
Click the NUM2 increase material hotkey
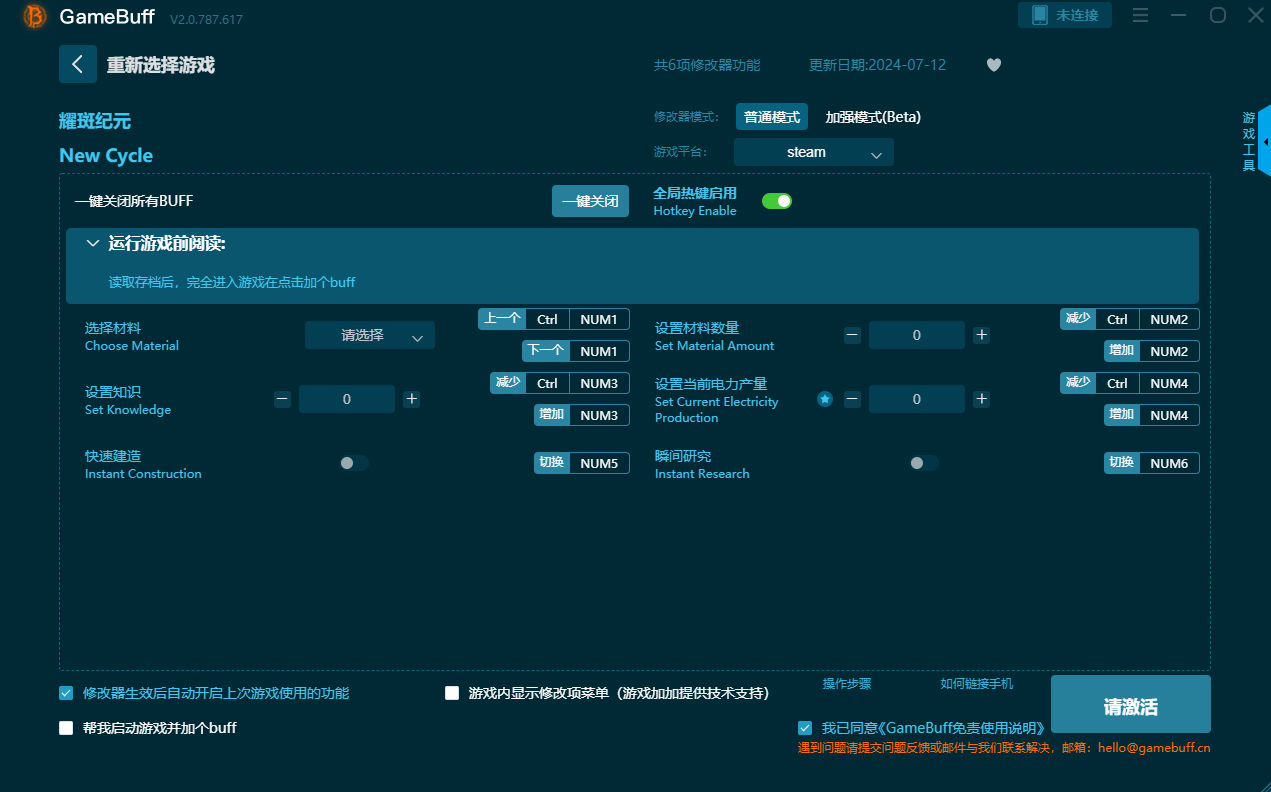[1169, 351]
